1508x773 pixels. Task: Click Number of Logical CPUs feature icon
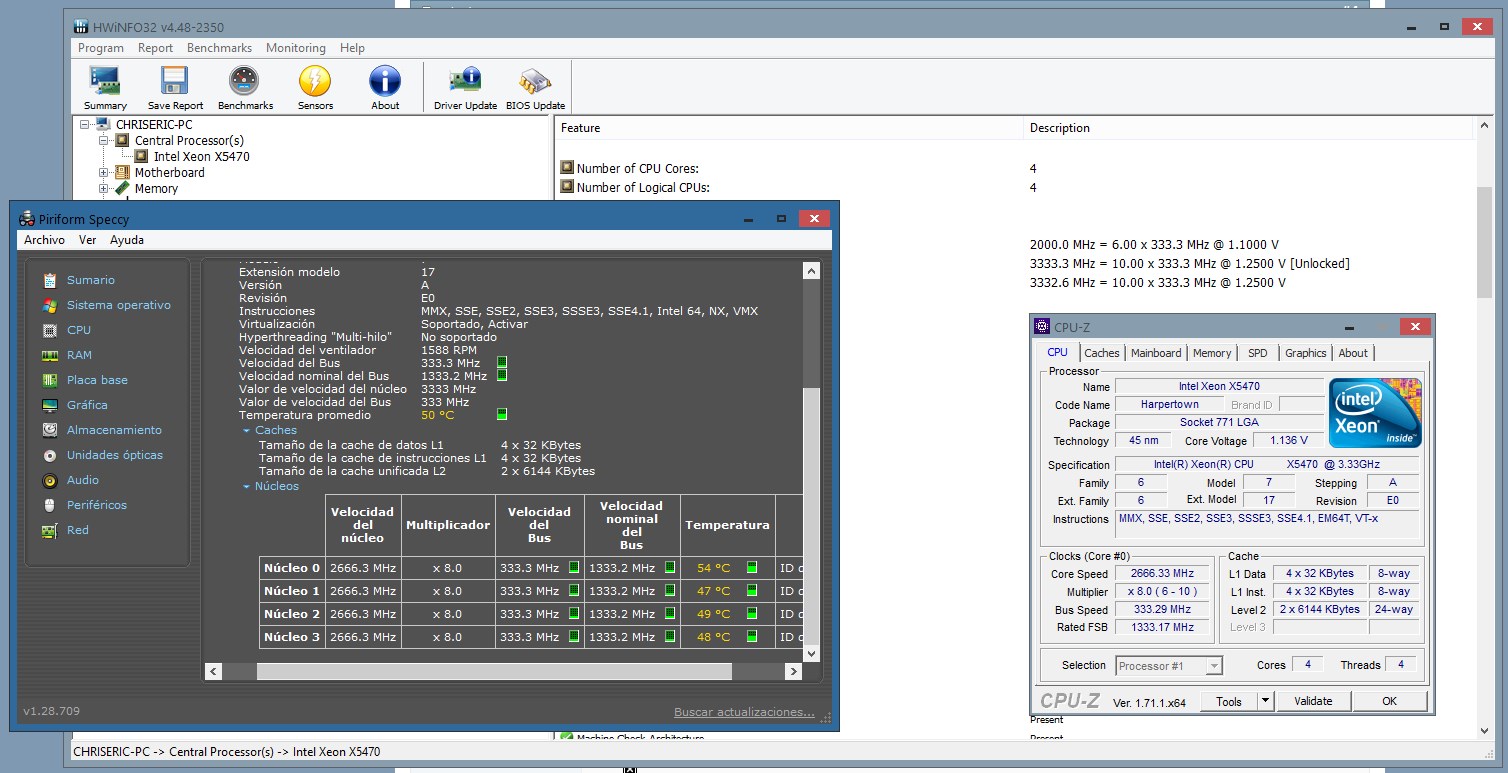point(567,187)
